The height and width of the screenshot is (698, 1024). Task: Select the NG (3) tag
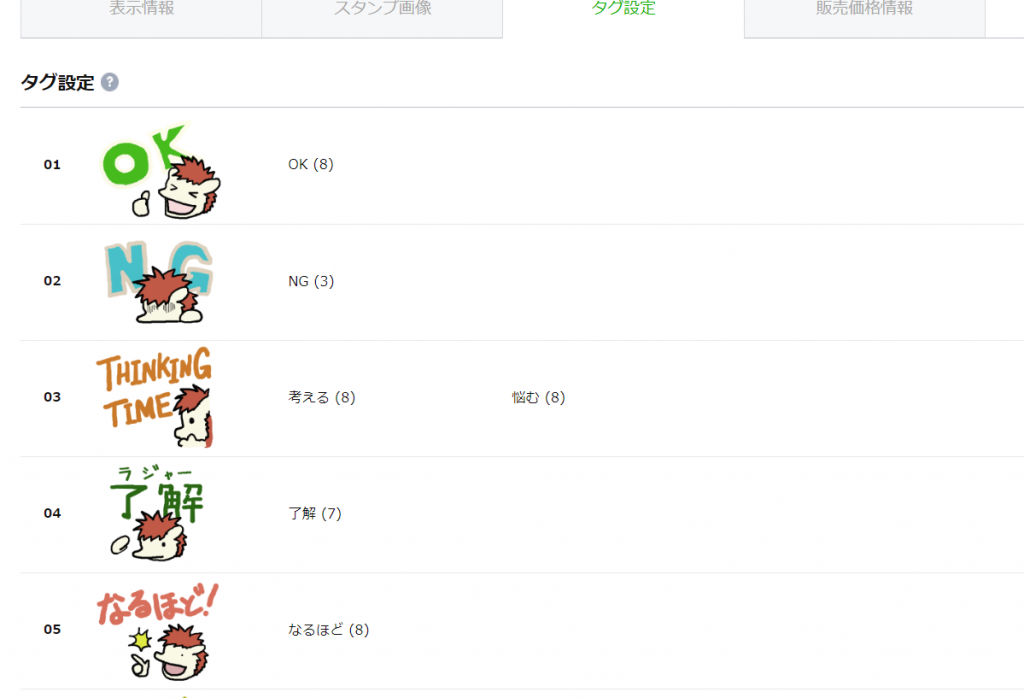click(x=311, y=281)
